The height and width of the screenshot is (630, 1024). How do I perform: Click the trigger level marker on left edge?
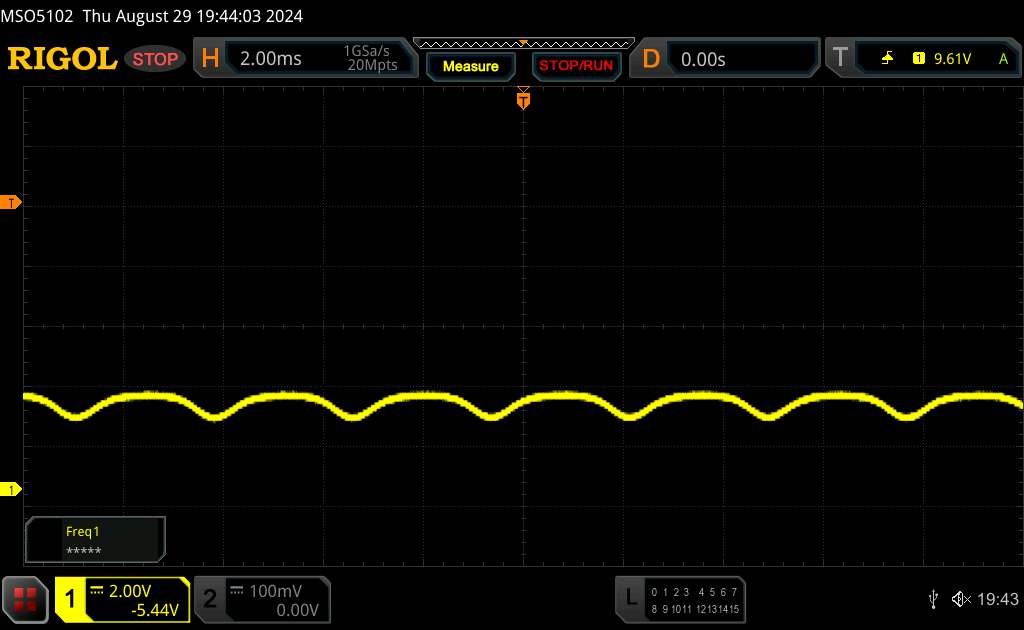(x=11, y=203)
